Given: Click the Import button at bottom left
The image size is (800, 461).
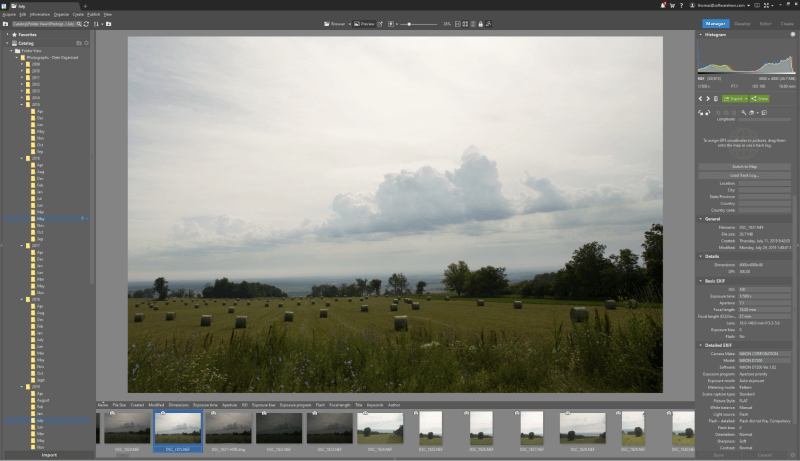Looking at the screenshot, I should click(48, 454).
